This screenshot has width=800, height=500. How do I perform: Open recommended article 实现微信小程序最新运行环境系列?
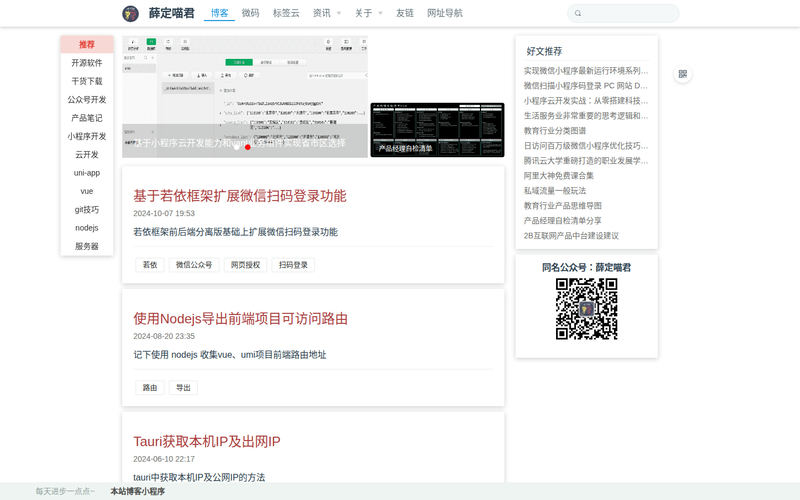pos(586,70)
